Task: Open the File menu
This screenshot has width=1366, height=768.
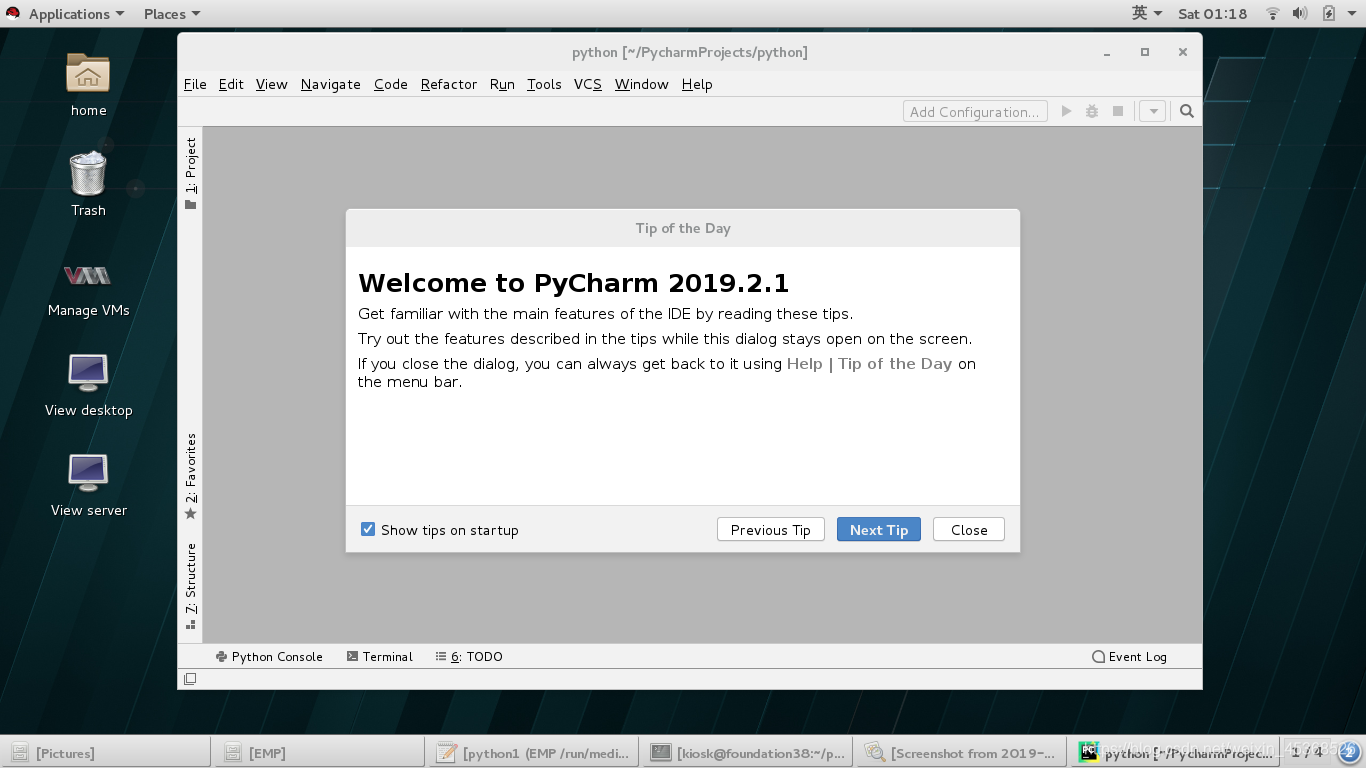Action: click(195, 84)
